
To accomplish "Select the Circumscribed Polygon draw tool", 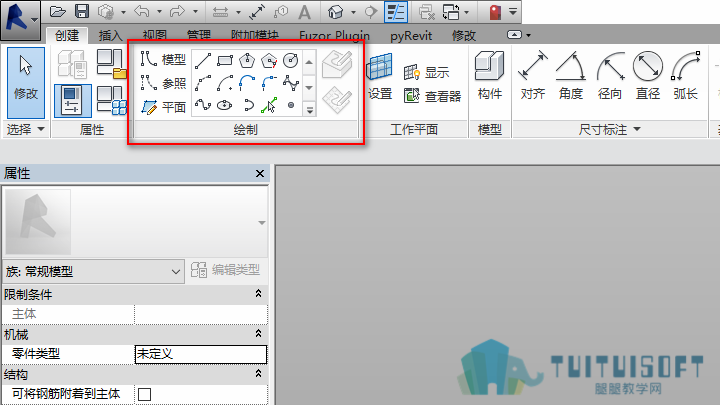I will click(x=269, y=61).
